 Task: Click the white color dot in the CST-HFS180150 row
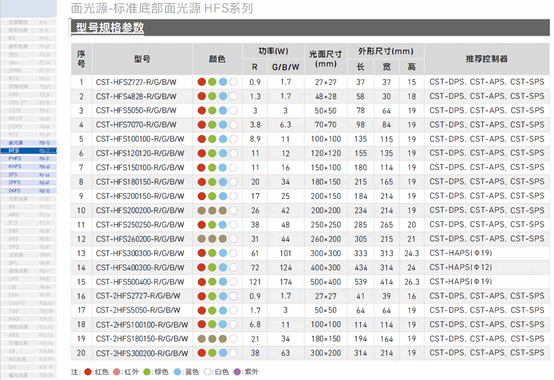tap(233, 182)
